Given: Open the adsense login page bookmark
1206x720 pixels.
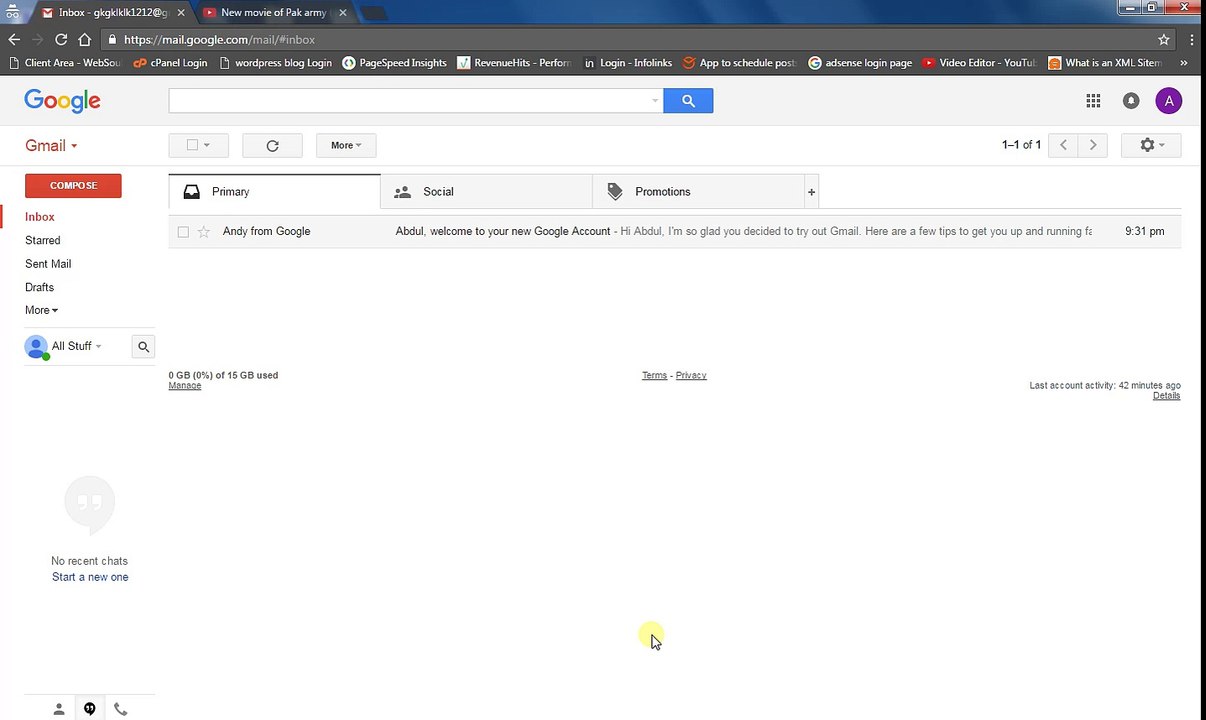Looking at the screenshot, I should 860,62.
